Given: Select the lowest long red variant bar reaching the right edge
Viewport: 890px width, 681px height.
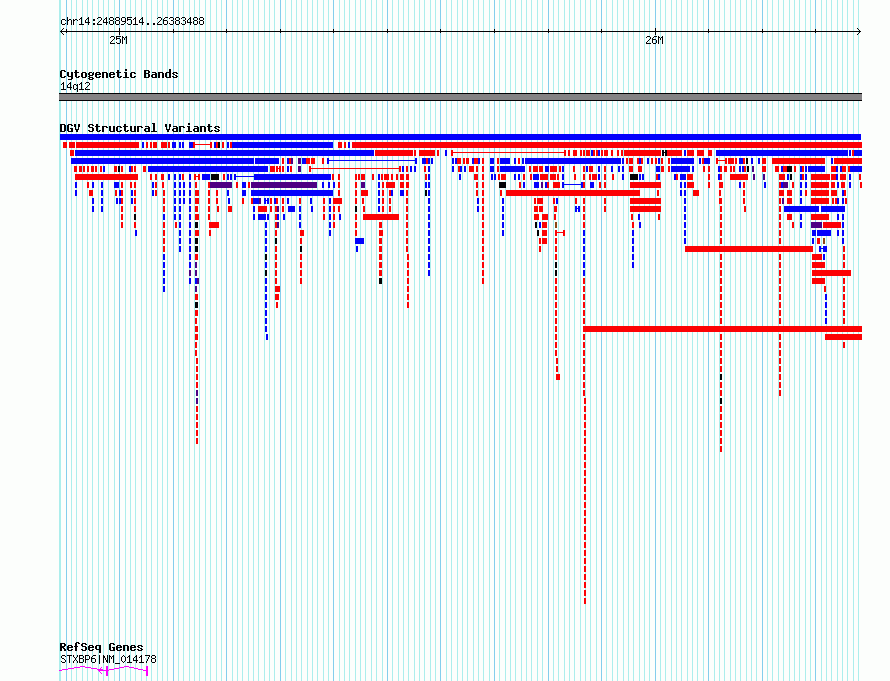Looking at the screenshot, I should click(723, 329).
